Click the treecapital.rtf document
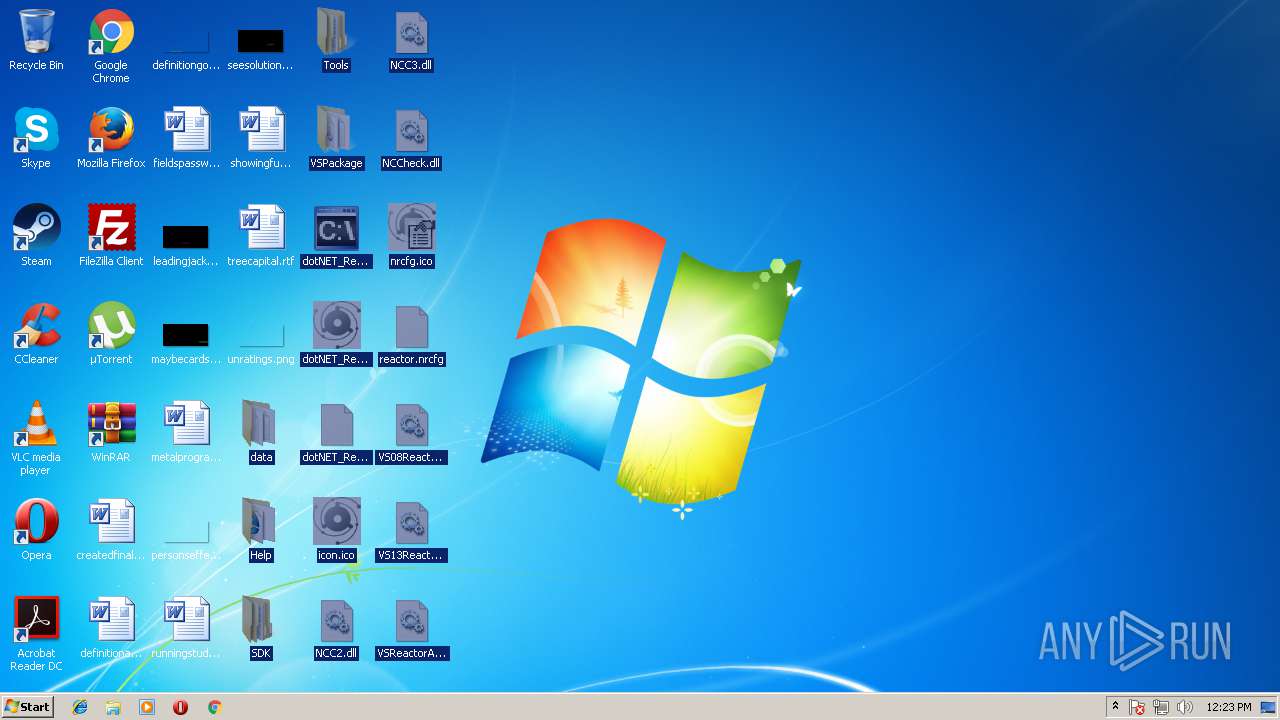The width and height of the screenshot is (1280, 720). click(261, 237)
